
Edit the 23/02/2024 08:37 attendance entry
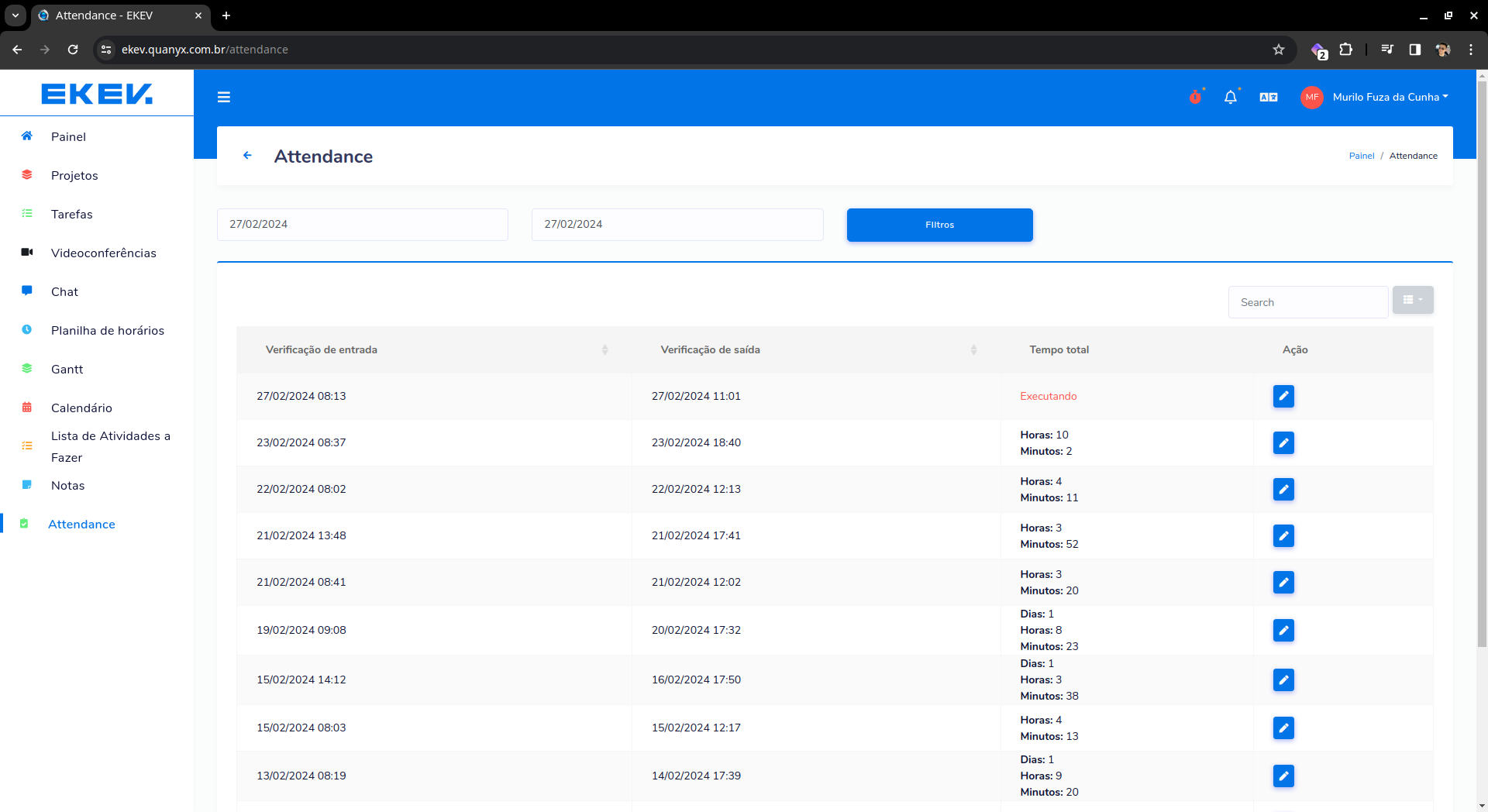(x=1283, y=442)
